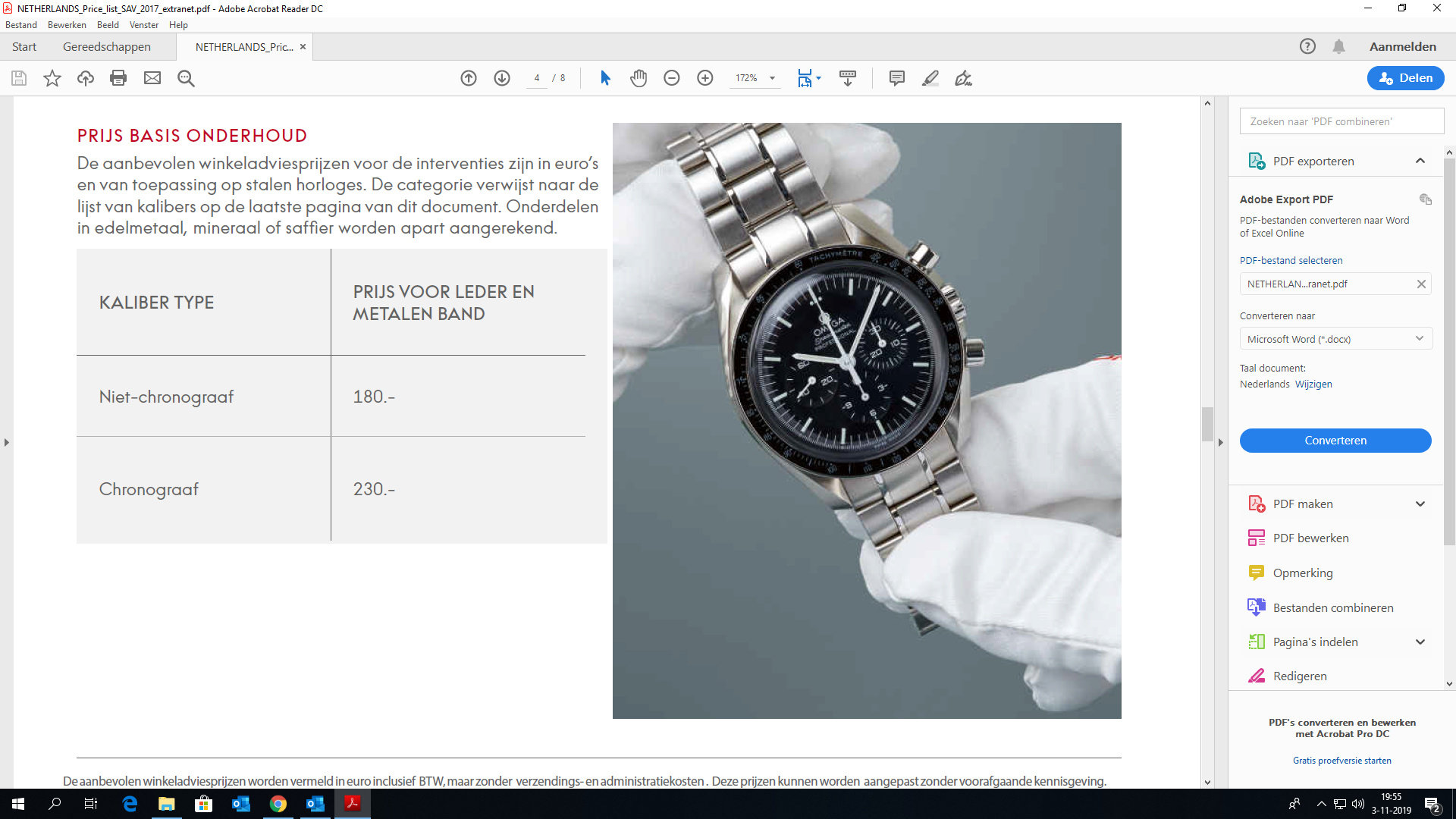Switch to the Start tab
This screenshot has width=1456, height=819.
pos(24,47)
